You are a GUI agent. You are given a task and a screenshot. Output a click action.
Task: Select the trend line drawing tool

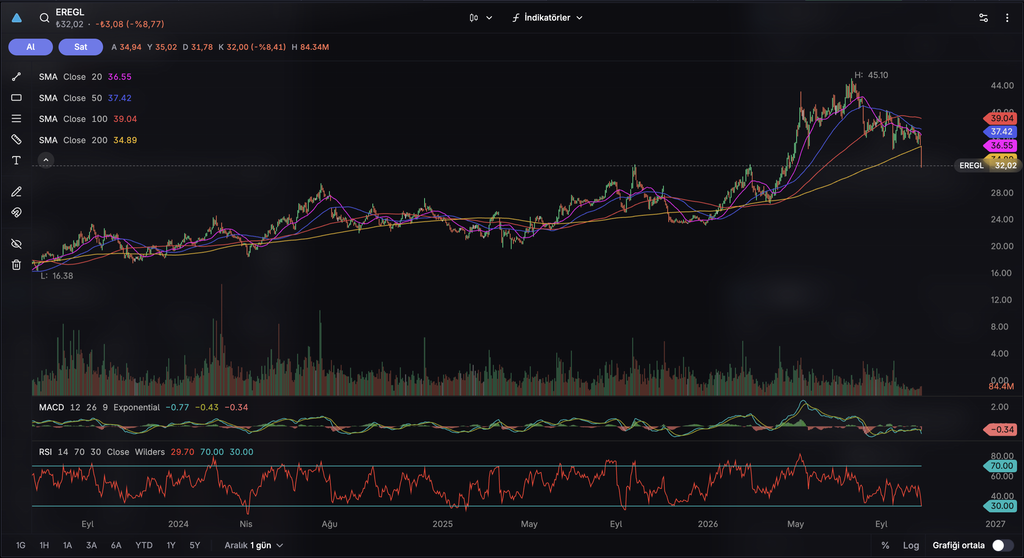point(16,77)
